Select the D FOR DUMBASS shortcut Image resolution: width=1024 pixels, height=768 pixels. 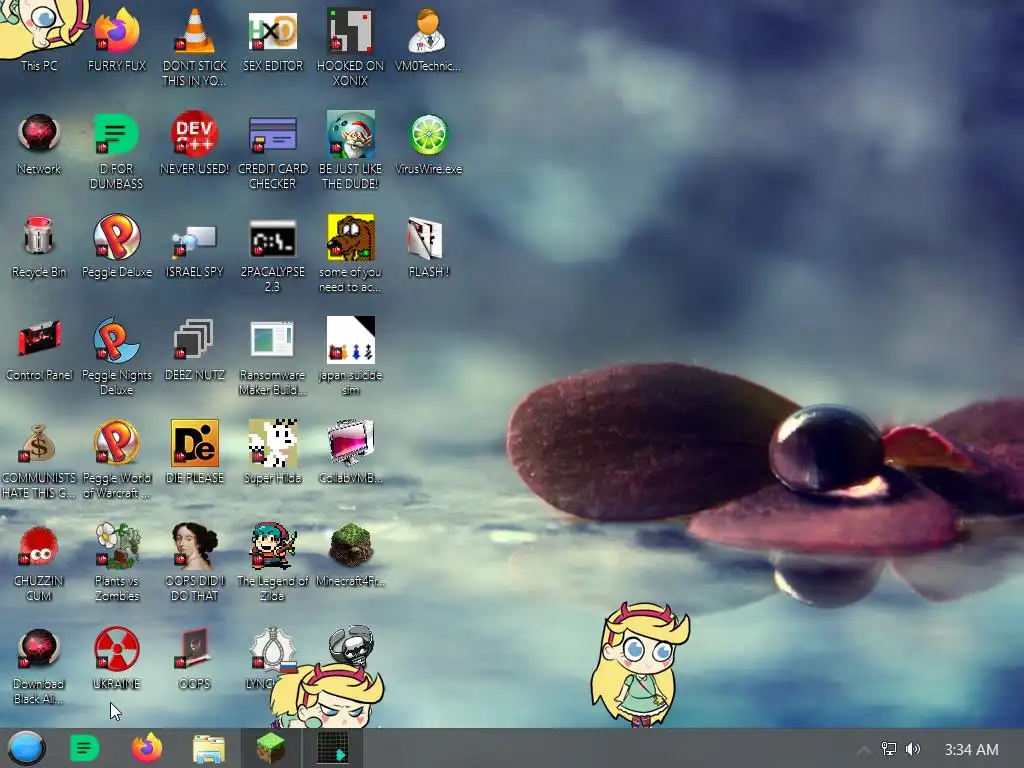(x=117, y=152)
